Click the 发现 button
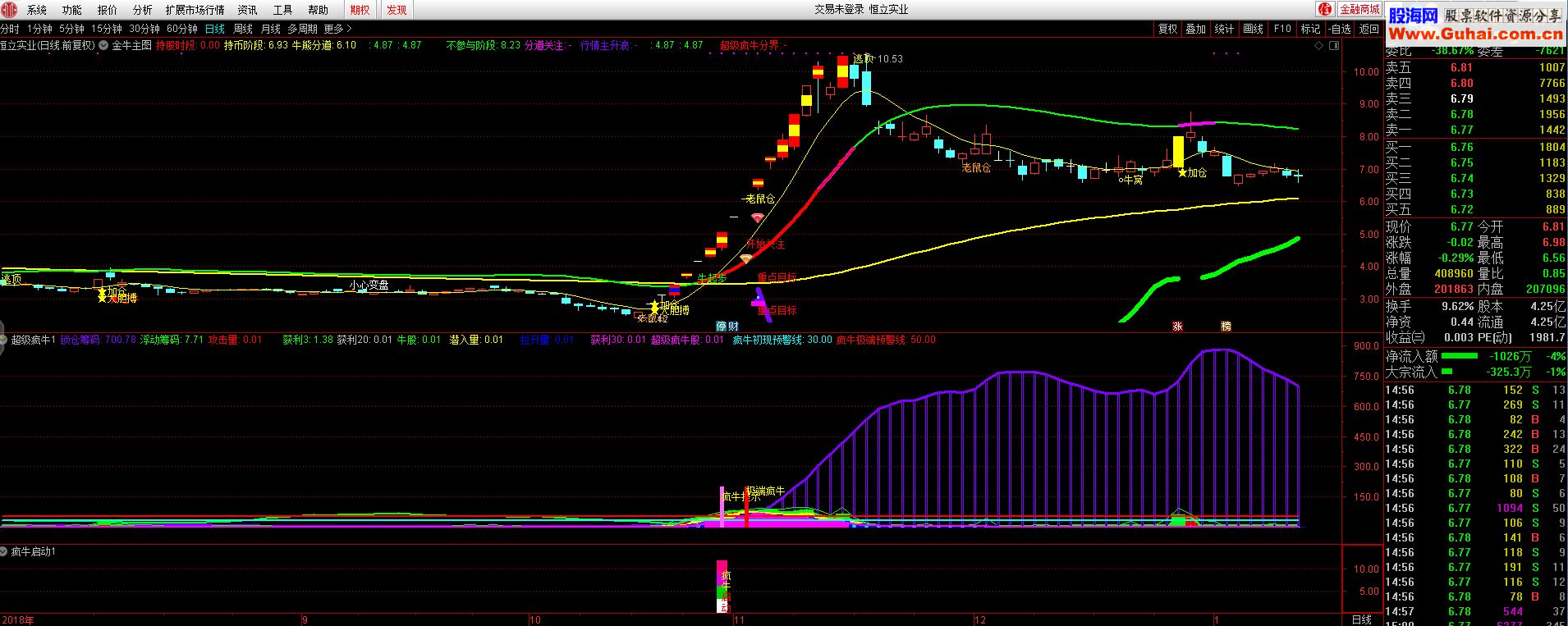The image size is (1568, 626). [x=397, y=10]
